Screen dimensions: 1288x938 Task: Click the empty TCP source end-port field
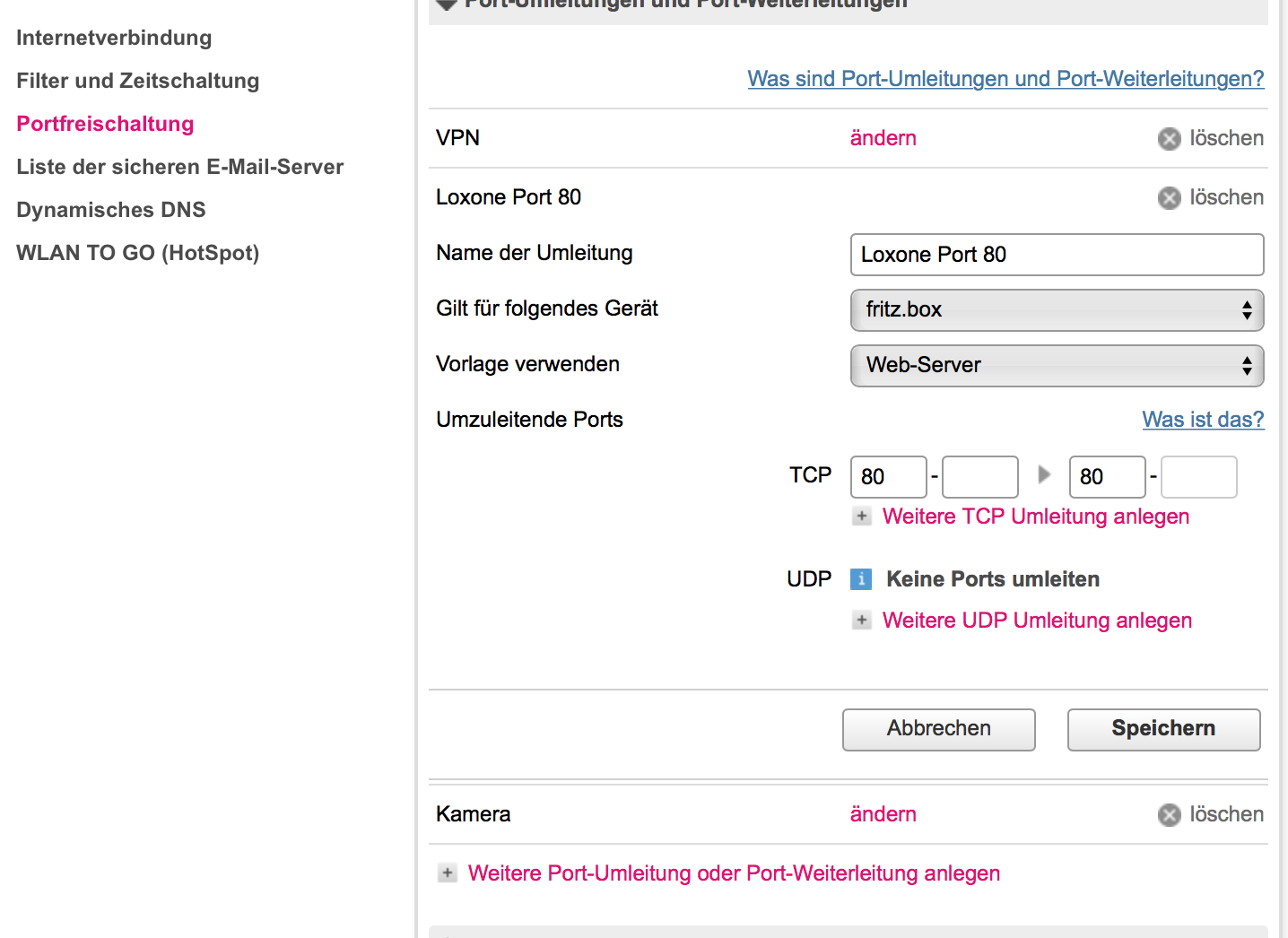[x=979, y=477]
